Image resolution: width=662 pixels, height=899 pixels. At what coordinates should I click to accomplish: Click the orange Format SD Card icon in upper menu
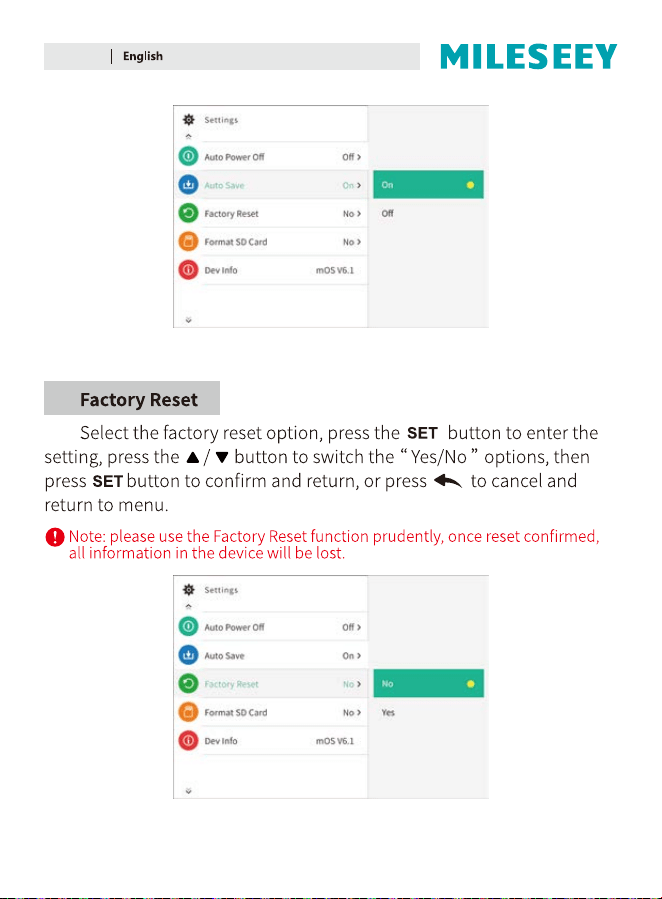[188, 241]
